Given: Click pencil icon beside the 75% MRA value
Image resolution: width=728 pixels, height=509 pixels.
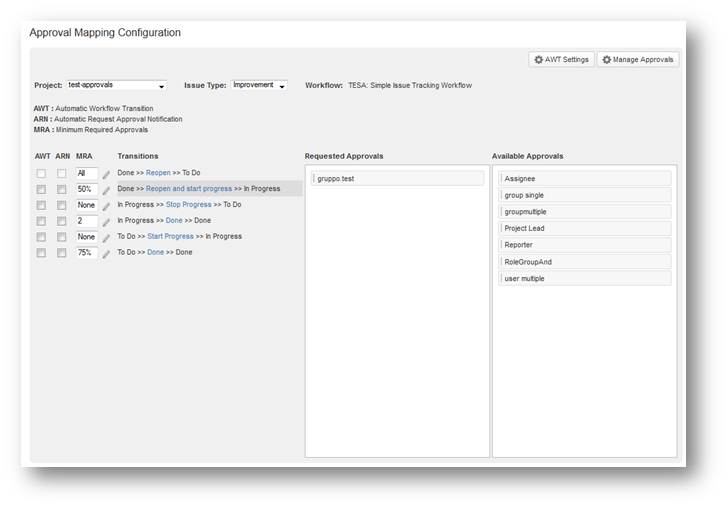Looking at the screenshot, I should [x=106, y=254].
